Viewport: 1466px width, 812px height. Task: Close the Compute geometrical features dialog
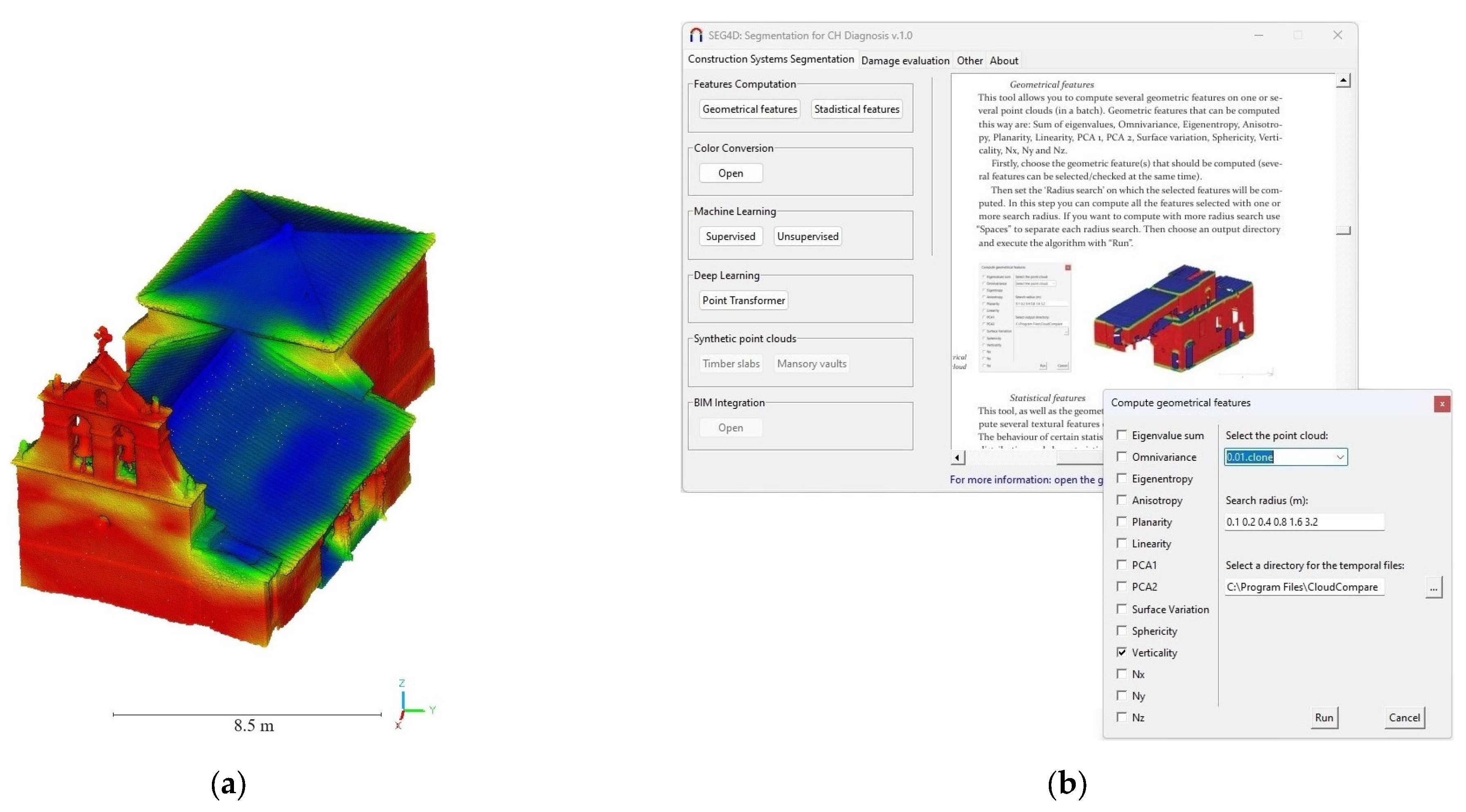[x=1441, y=404]
